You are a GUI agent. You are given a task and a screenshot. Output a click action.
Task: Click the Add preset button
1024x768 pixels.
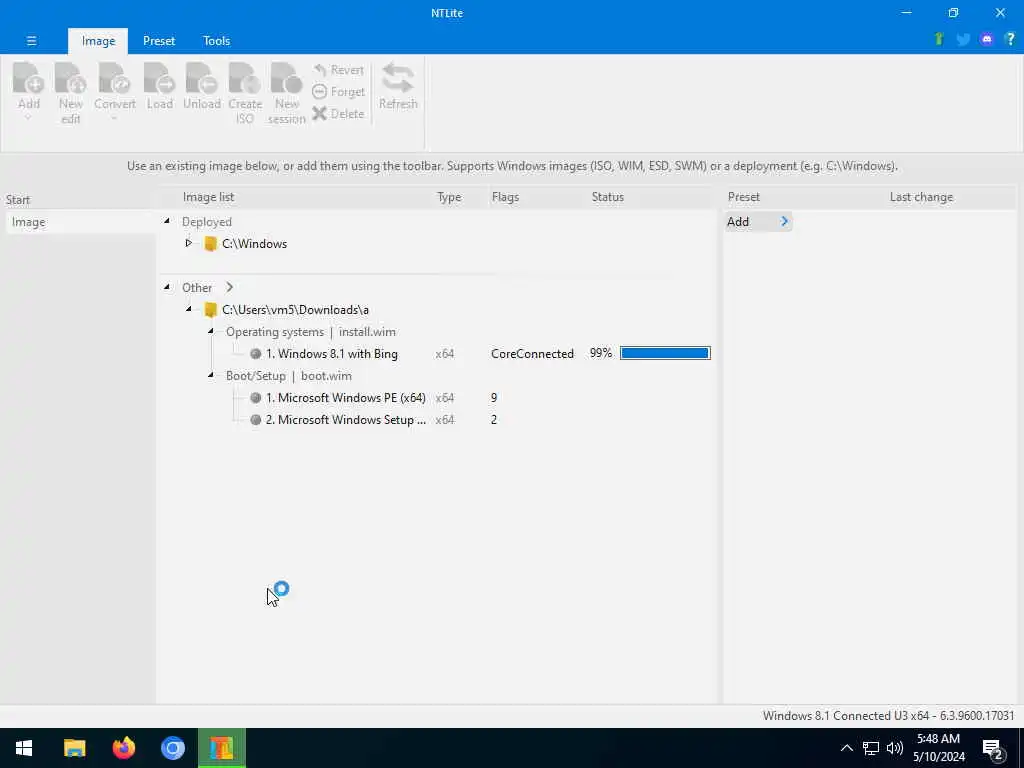click(x=758, y=222)
